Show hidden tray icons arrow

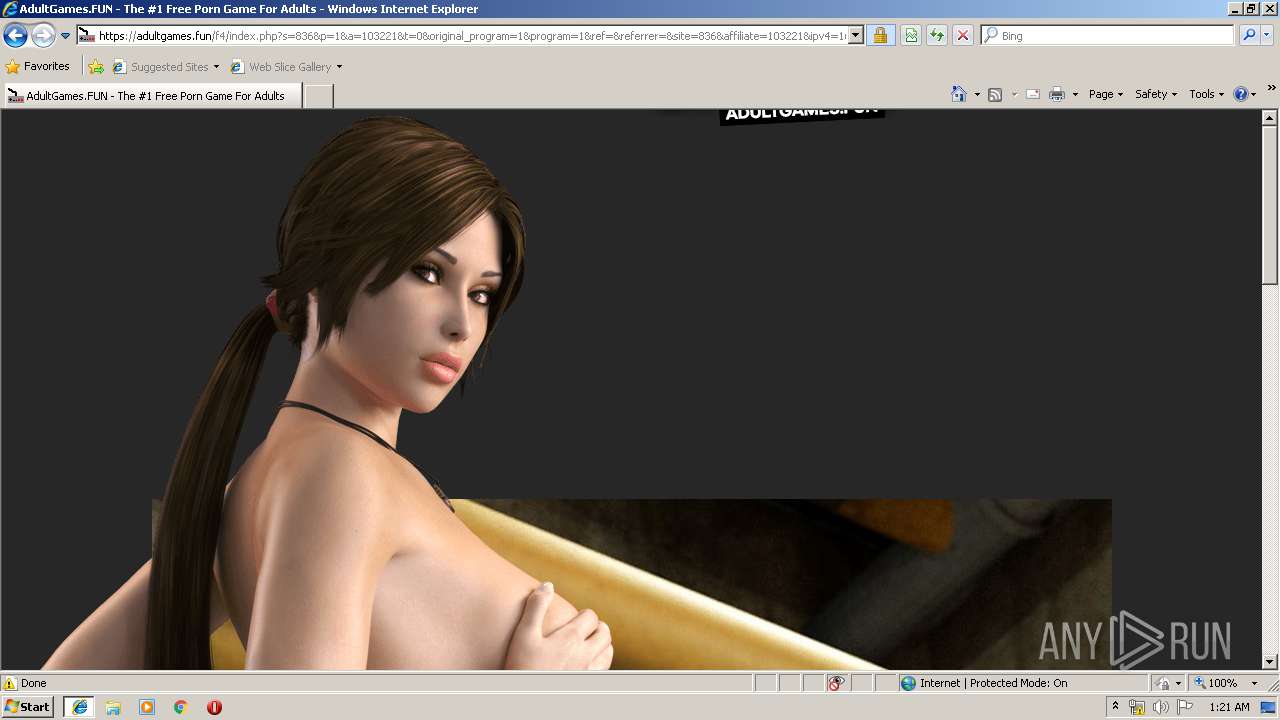tap(1115, 707)
